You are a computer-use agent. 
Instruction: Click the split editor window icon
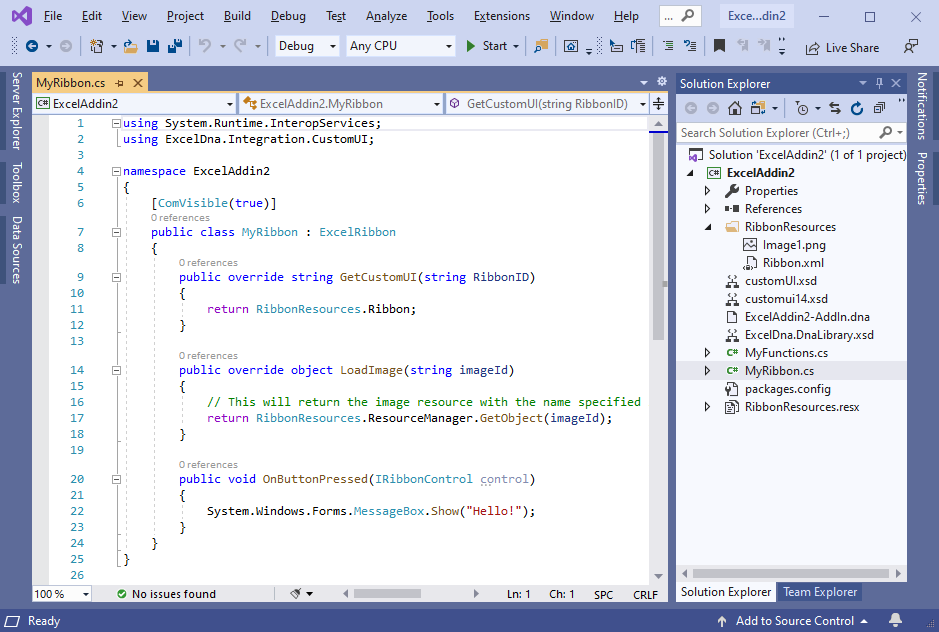[x=658, y=104]
